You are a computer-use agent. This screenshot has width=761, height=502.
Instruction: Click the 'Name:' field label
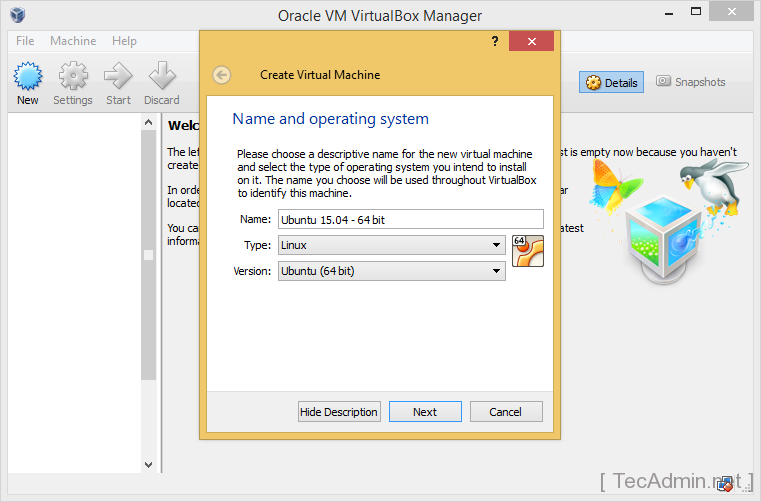[x=255, y=219]
